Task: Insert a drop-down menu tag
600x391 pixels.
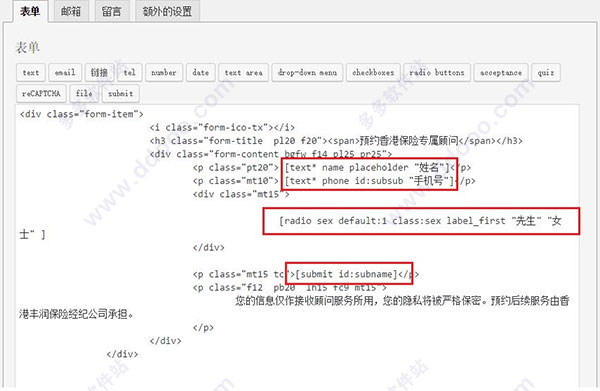Action: (x=307, y=72)
